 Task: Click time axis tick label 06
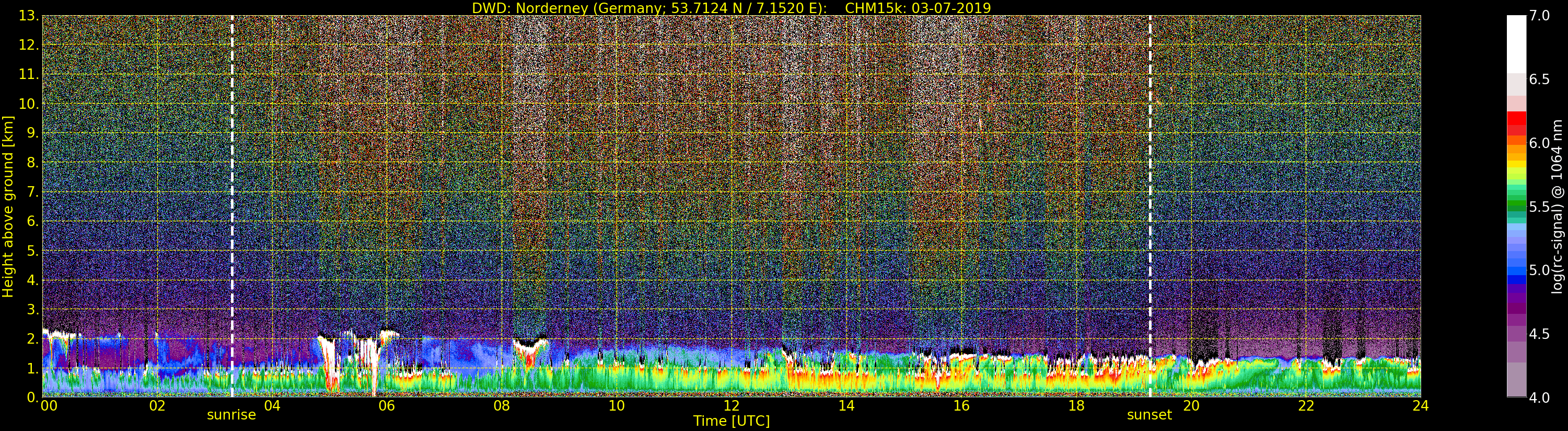(387, 405)
